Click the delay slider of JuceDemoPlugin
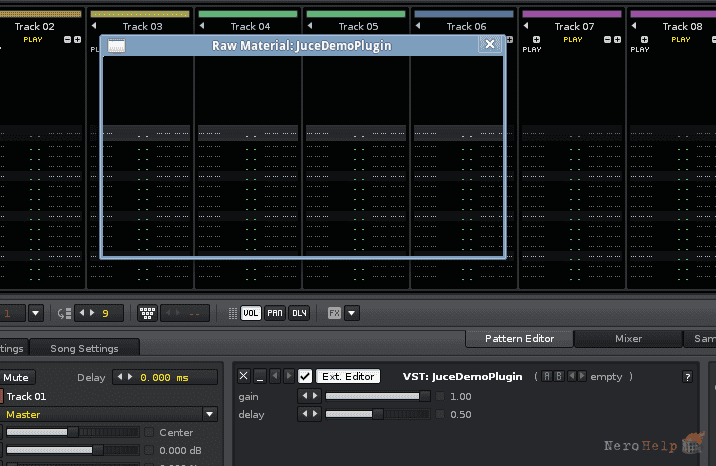Image resolution: width=716 pixels, height=466 pixels. coord(378,414)
